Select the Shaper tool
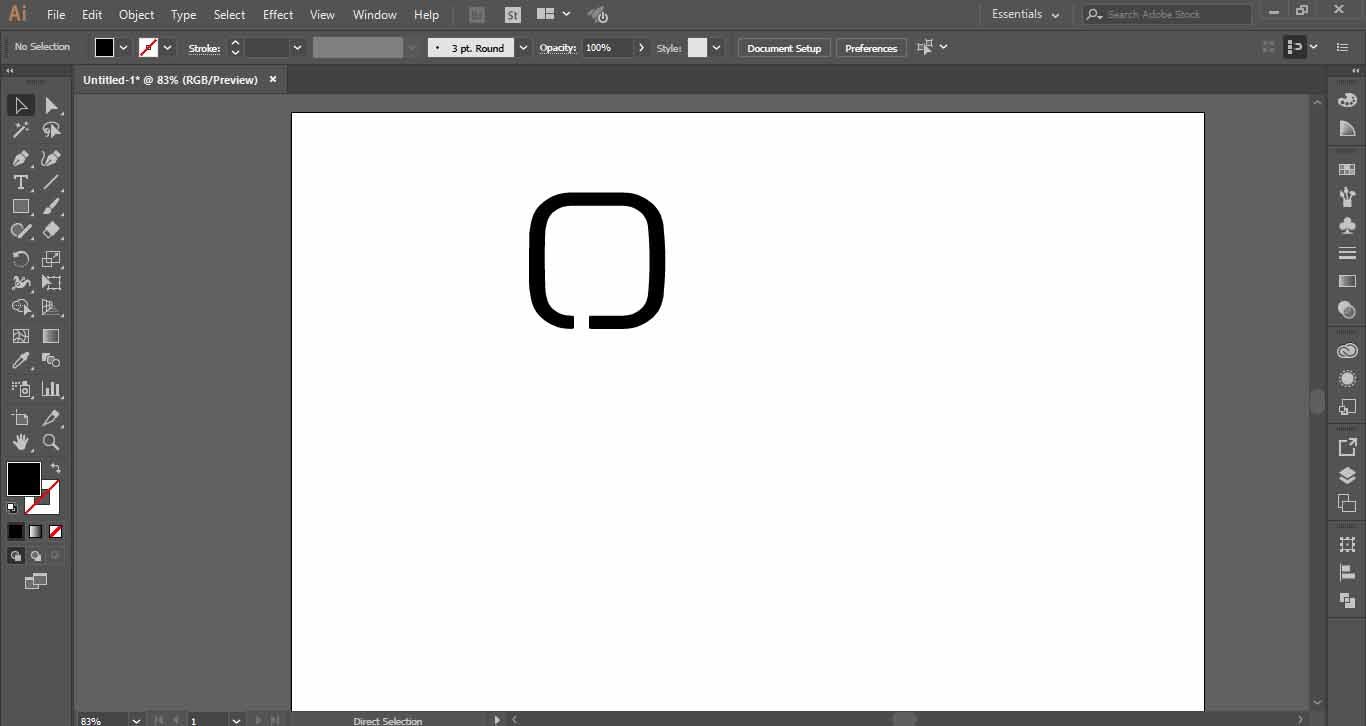The width and height of the screenshot is (1366, 726). [21, 231]
